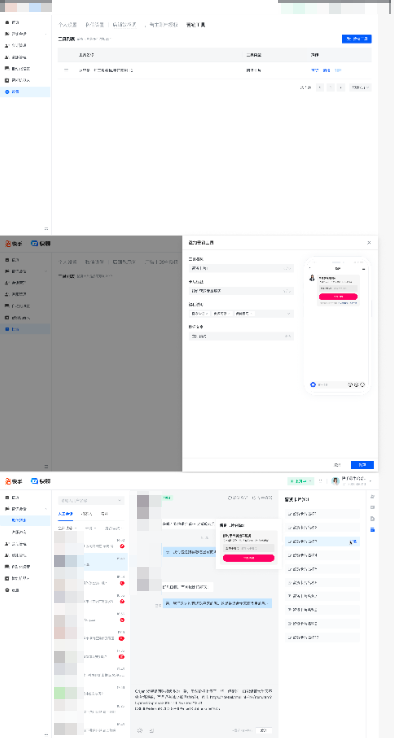The width and height of the screenshot is (394, 738).
Task: Go to the next page in the top window's pagination
Action: point(341,87)
